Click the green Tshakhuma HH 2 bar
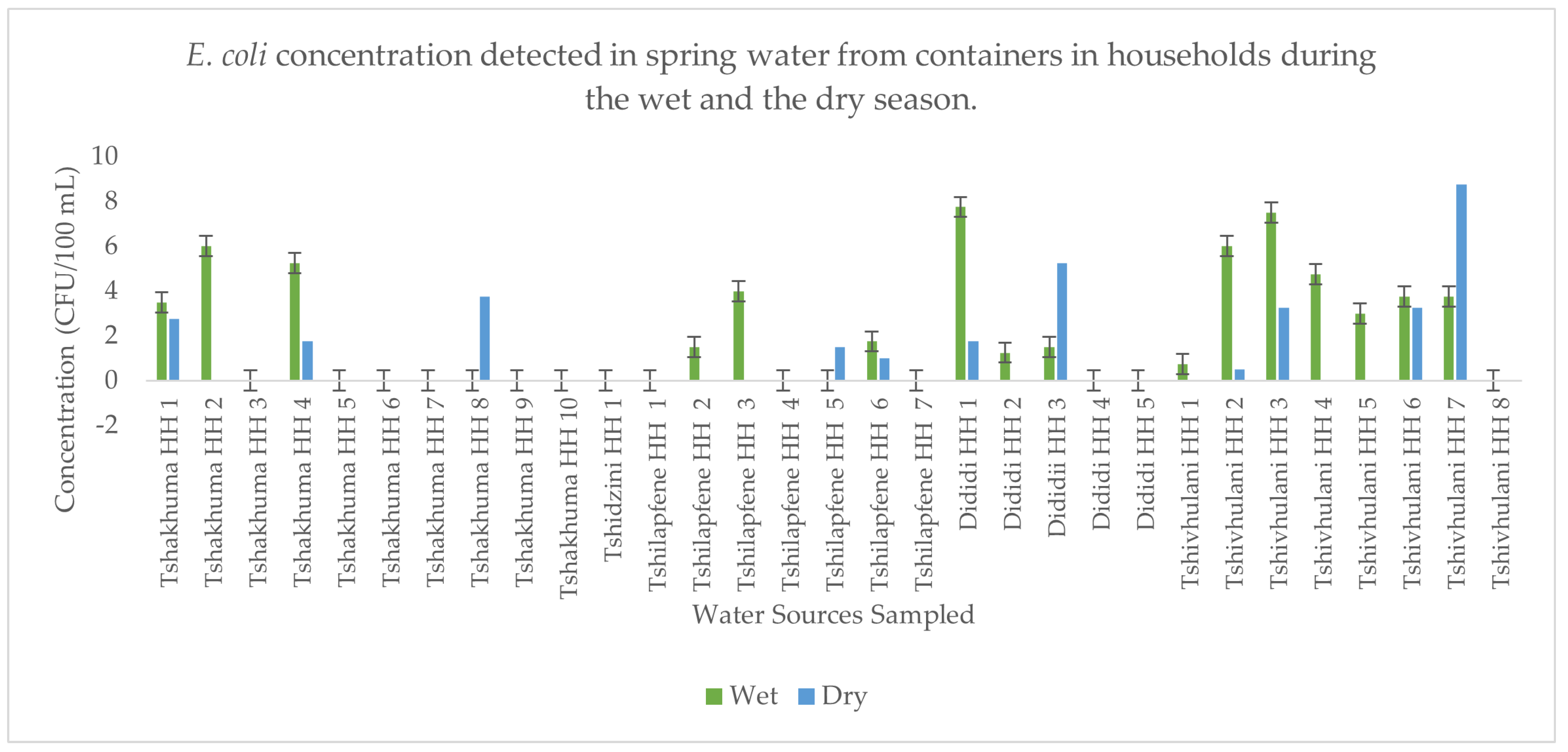Screen dimensions: 1568x752 (x=206, y=313)
